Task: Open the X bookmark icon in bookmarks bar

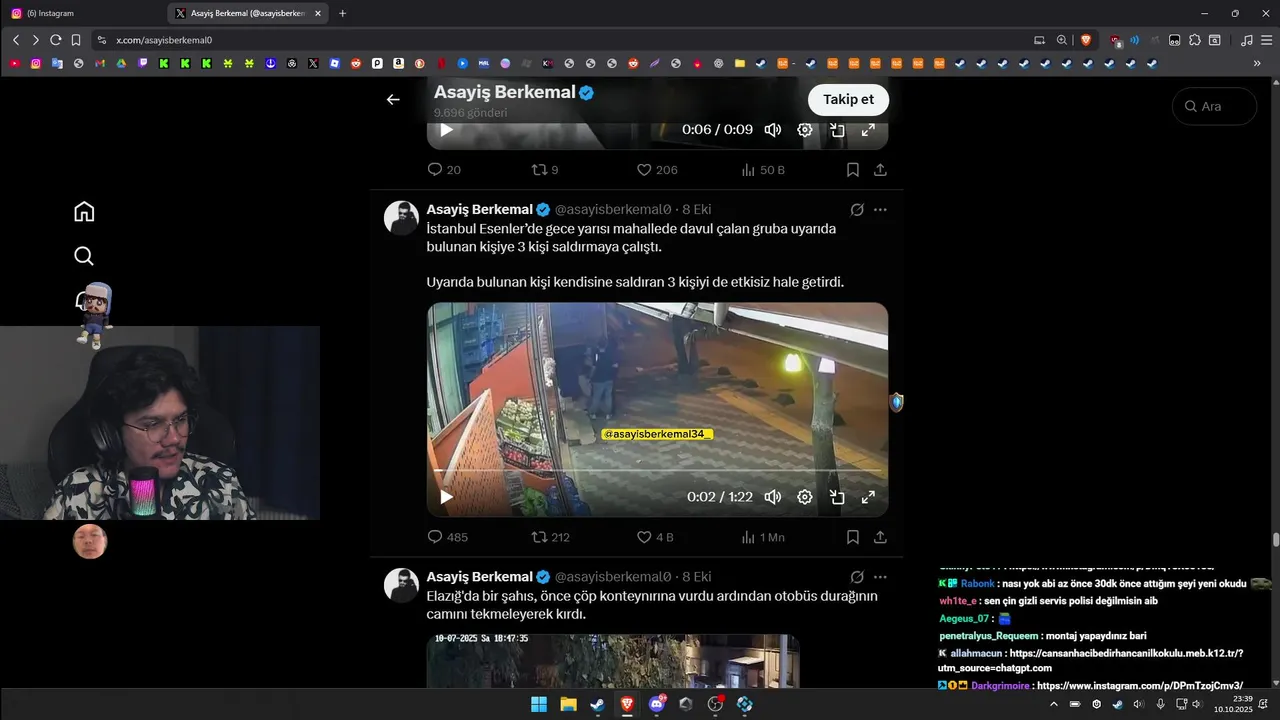Action: point(313,63)
